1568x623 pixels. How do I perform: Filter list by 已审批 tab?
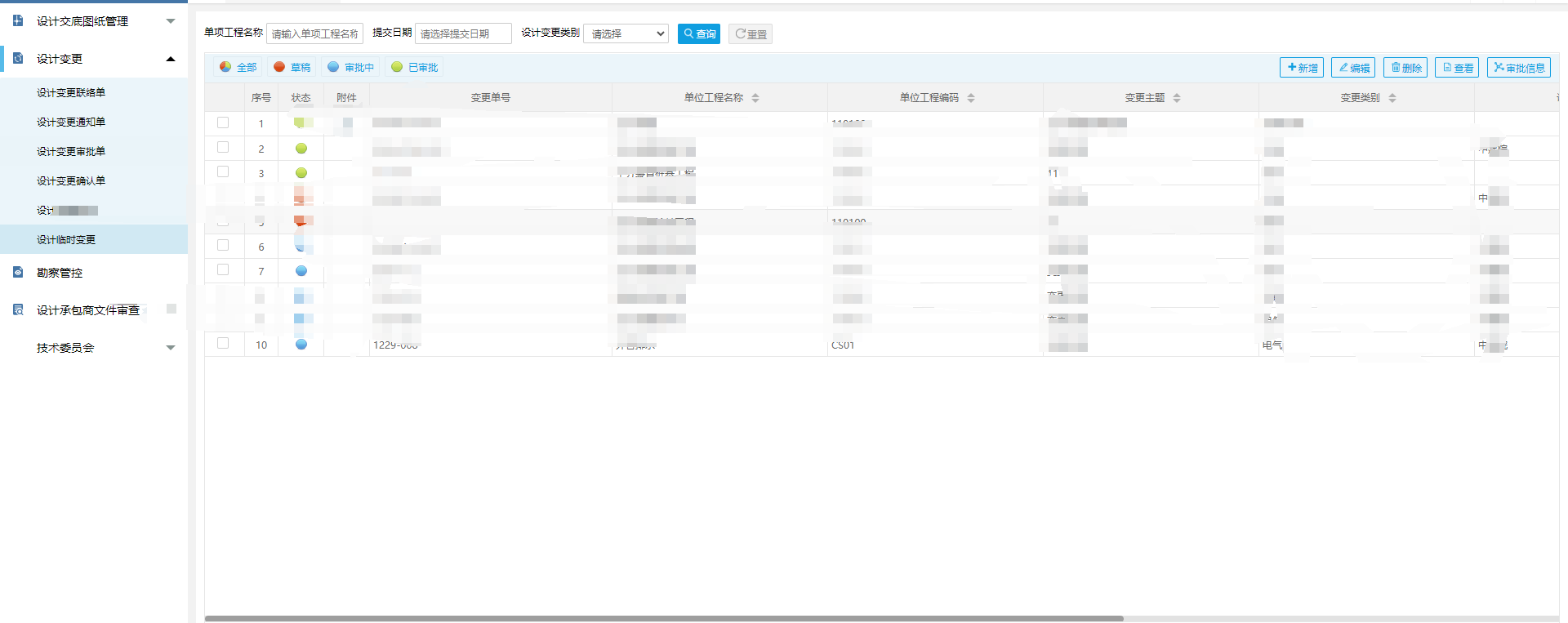[415, 67]
